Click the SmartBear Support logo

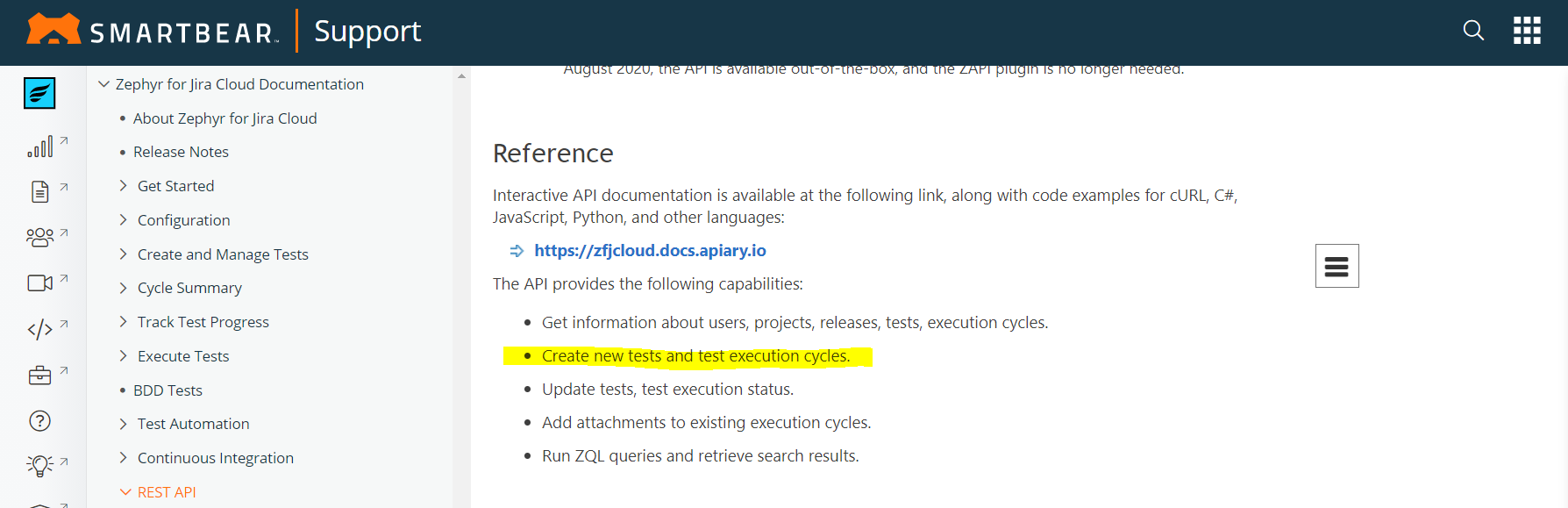(224, 32)
